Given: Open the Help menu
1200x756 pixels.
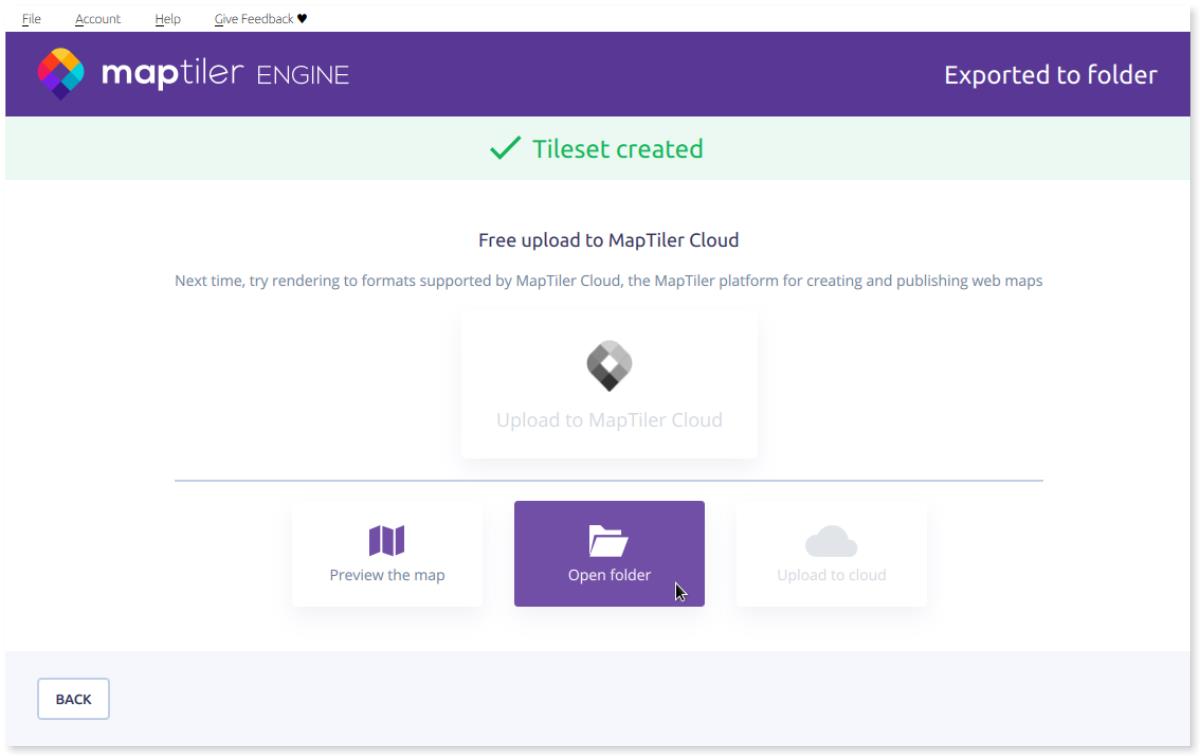Looking at the screenshot, I should tap(168, 17).
